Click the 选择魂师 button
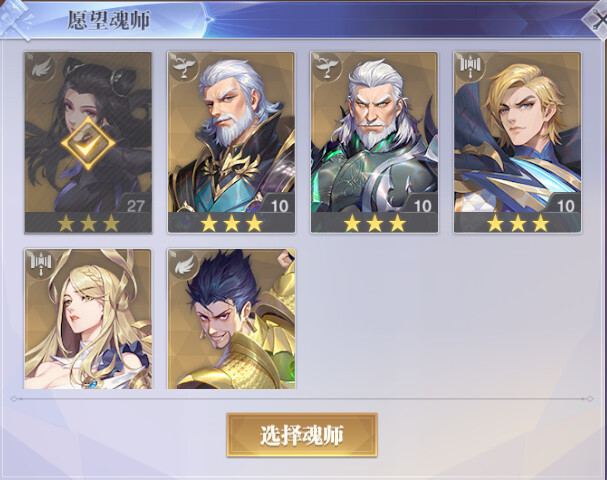The height and width of the screenshot is (480, 607). click(x=302, y=435)
